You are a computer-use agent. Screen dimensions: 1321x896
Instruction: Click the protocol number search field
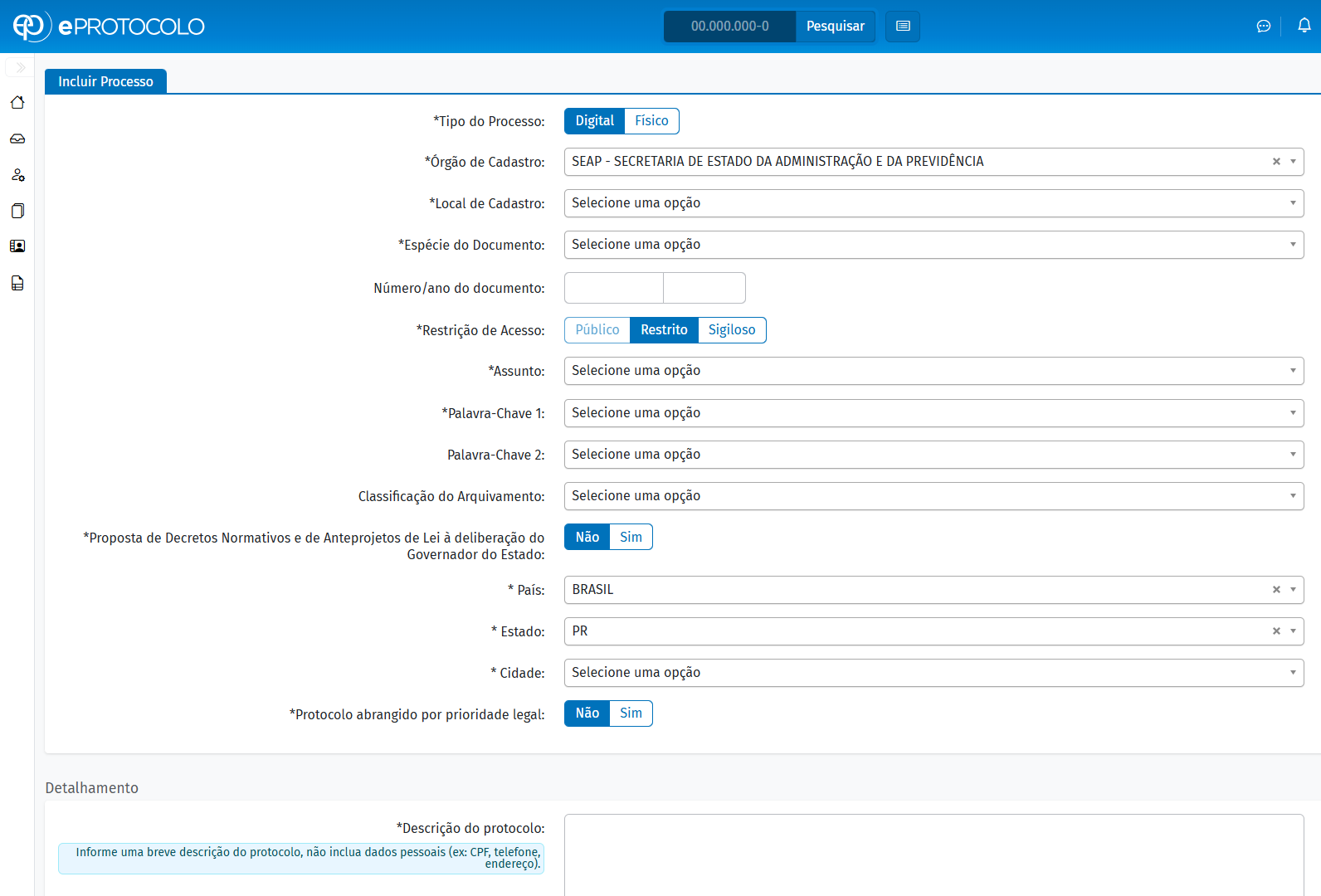pos(729,27)
